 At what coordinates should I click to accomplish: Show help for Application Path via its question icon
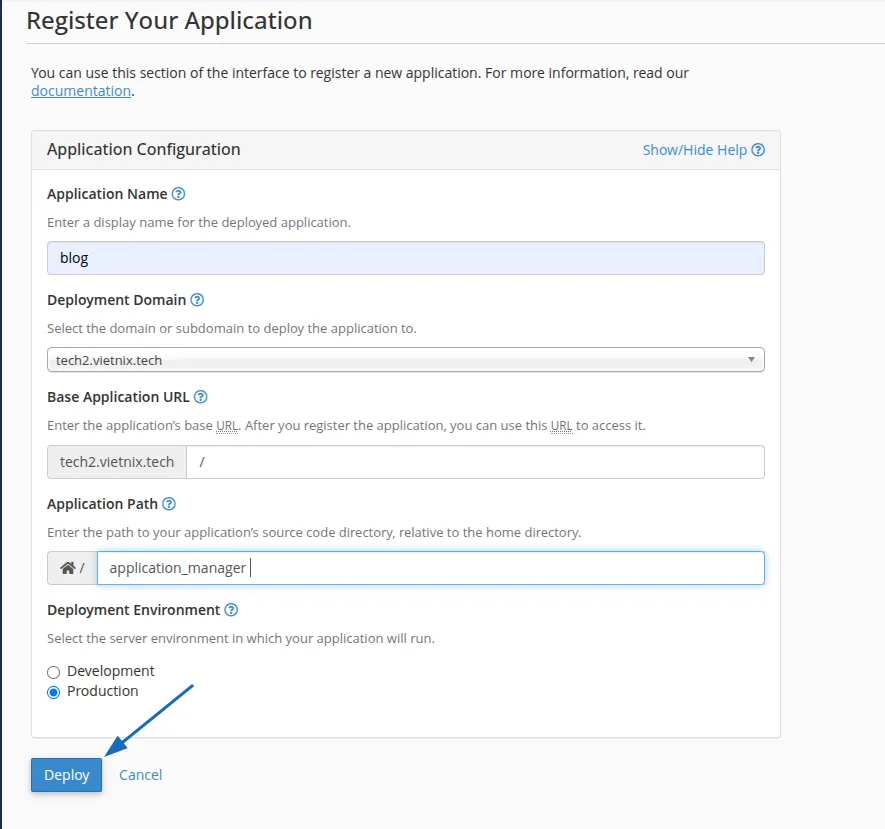169,504
